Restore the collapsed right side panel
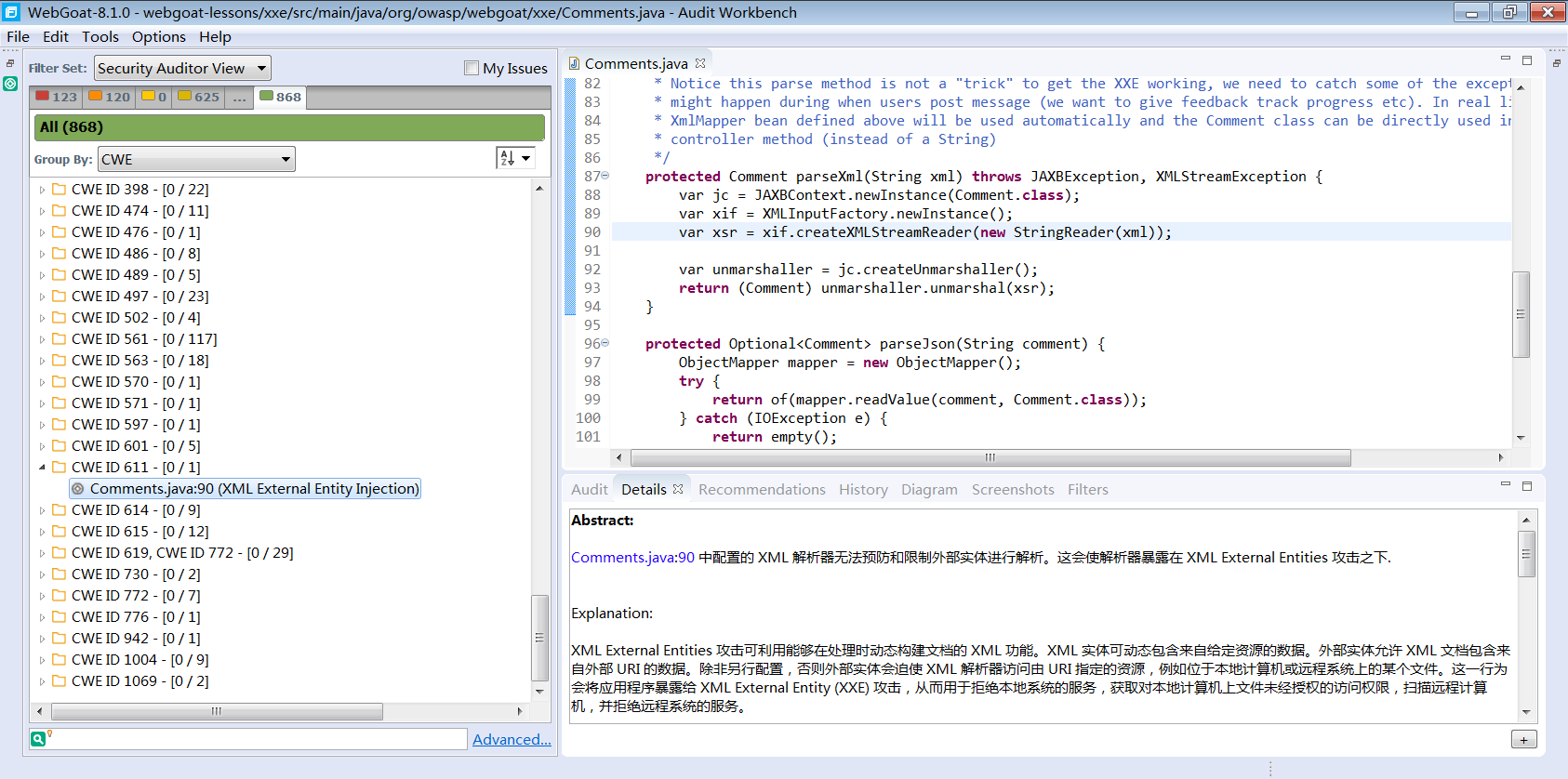1568x779 pixels. point(1556,63)
